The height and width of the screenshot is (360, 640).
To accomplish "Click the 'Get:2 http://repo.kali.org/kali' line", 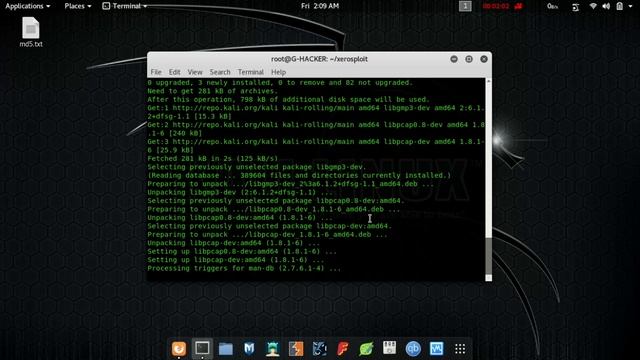I will click(x=316, y=129).
